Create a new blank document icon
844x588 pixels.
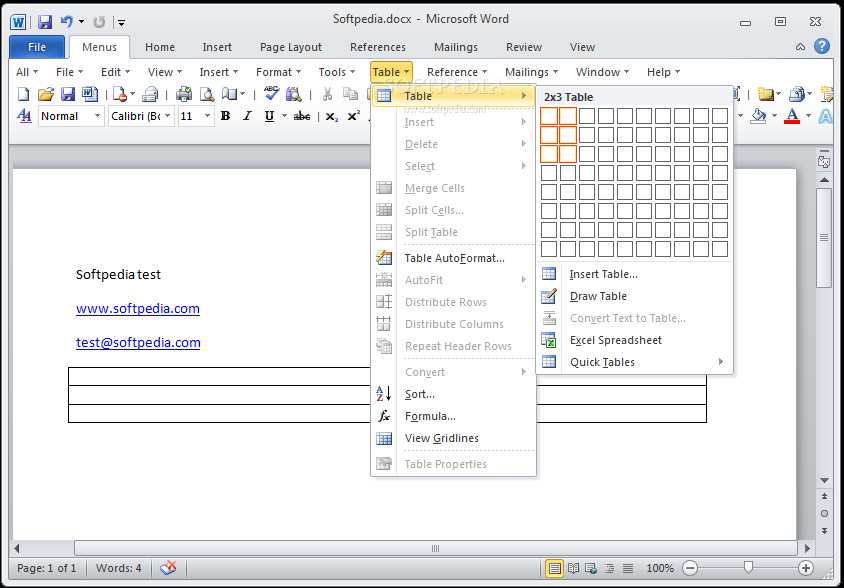[x=23, y=94]
